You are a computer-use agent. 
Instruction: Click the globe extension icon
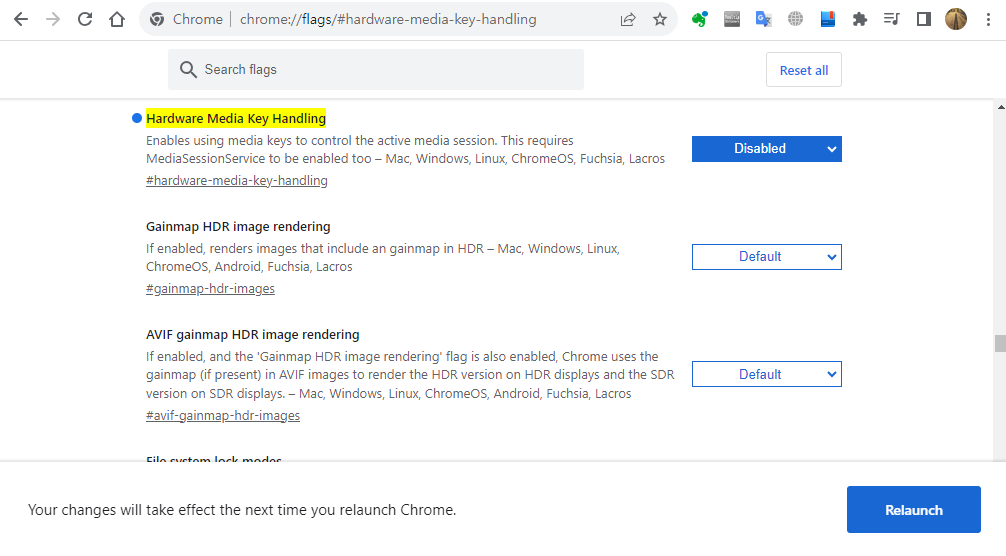[x=796, y=19]
